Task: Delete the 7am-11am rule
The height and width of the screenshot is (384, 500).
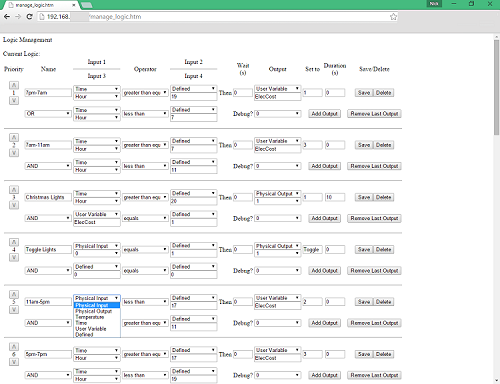Action: [383, 145]
